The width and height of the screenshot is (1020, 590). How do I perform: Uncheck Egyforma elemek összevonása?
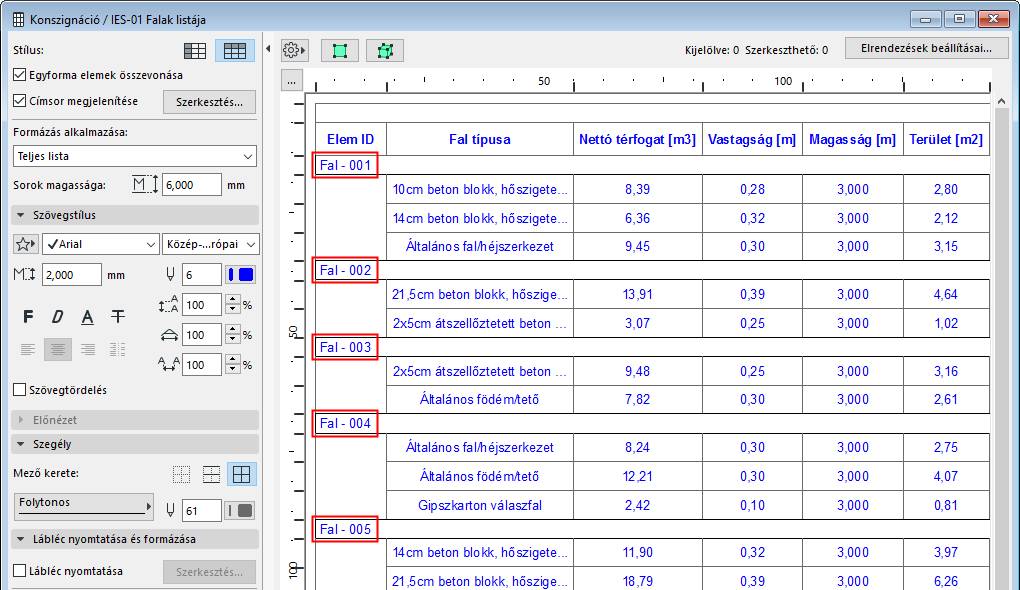(x=20, y=75)
